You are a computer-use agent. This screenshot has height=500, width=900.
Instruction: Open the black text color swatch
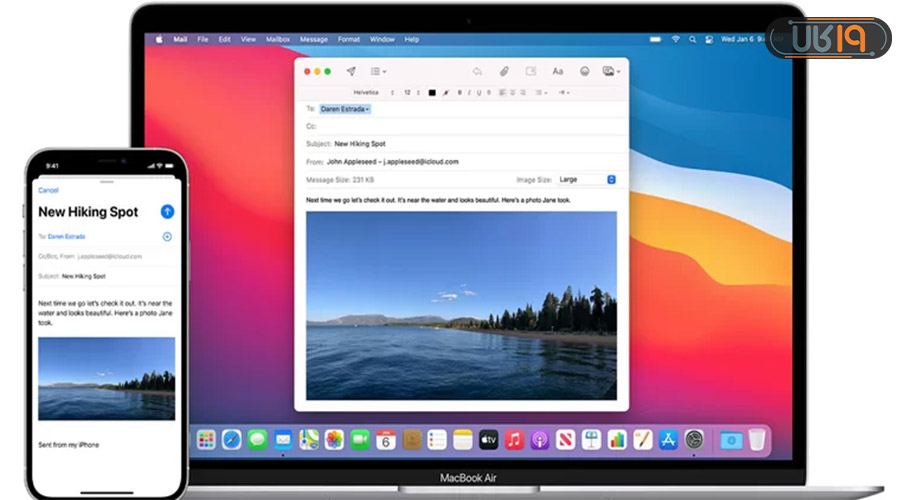click(432, 92)
